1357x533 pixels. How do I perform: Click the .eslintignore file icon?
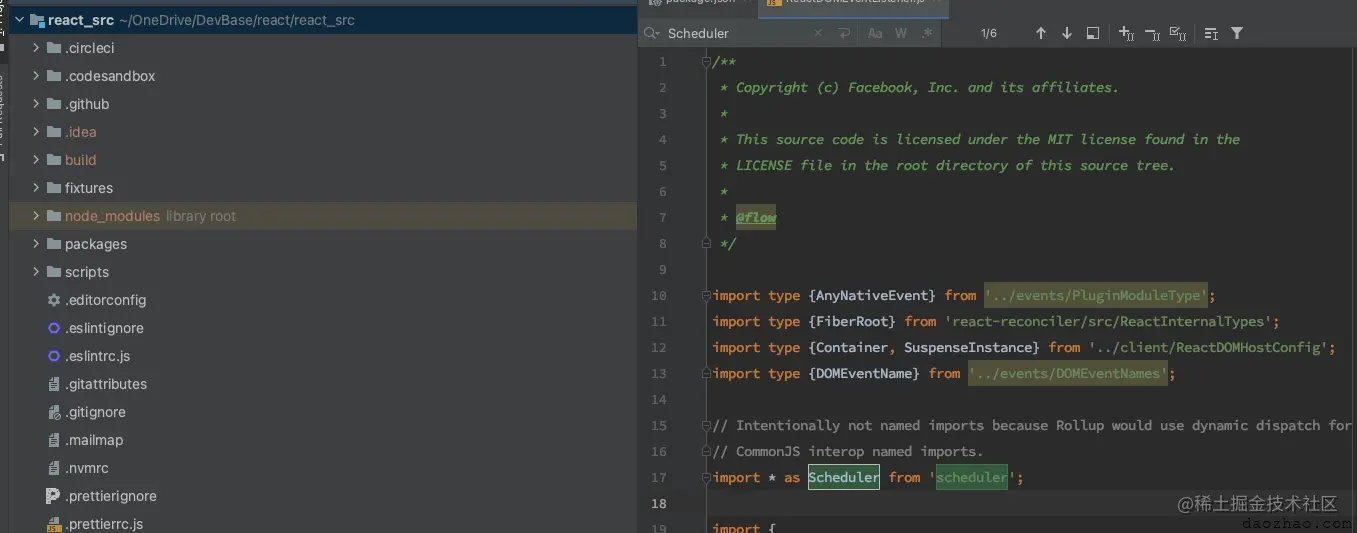54,328
